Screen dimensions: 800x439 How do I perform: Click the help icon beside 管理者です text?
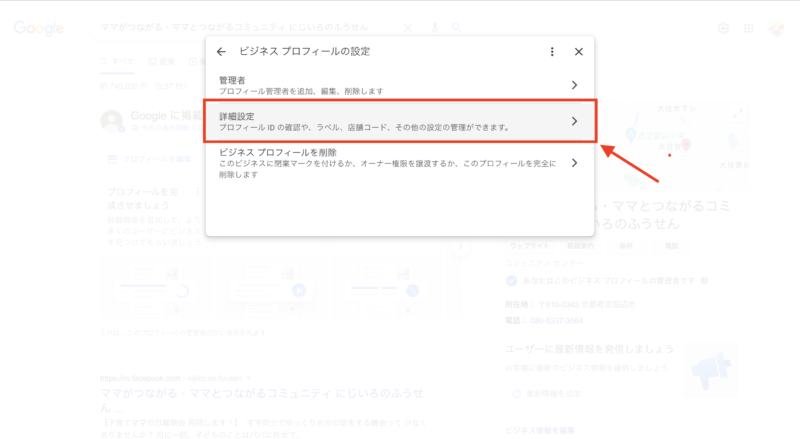(x=704, y=280)
